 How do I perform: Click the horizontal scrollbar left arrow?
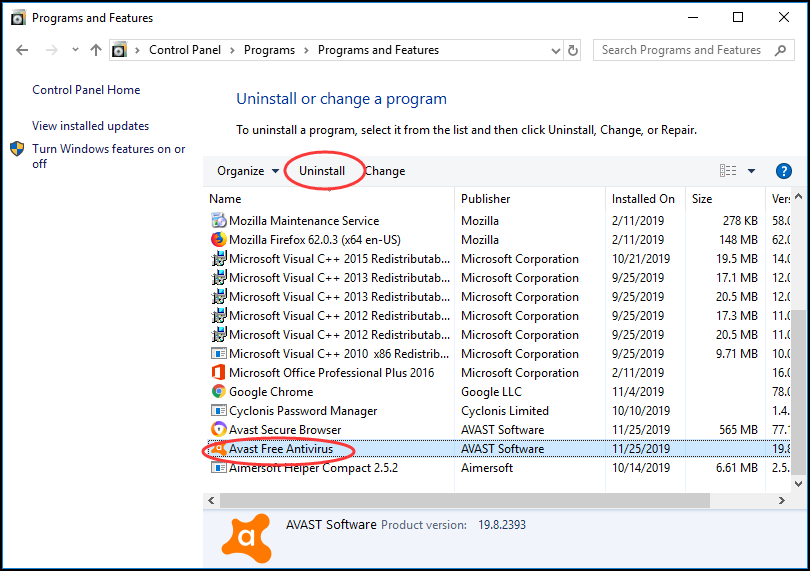click(211, 500)
